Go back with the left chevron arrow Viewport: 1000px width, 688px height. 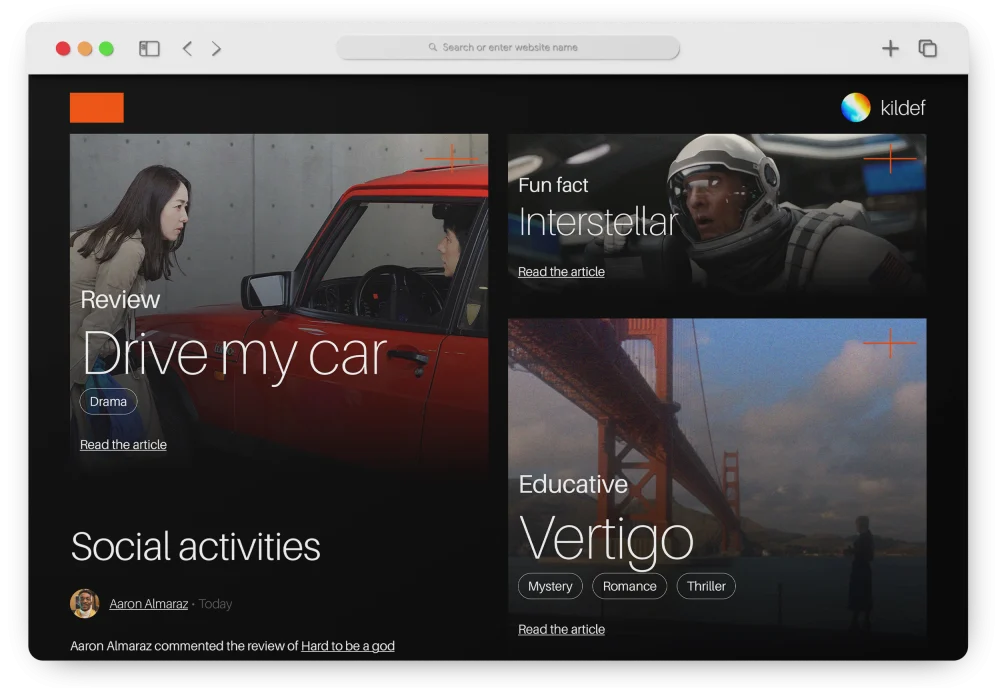[188, 48]
